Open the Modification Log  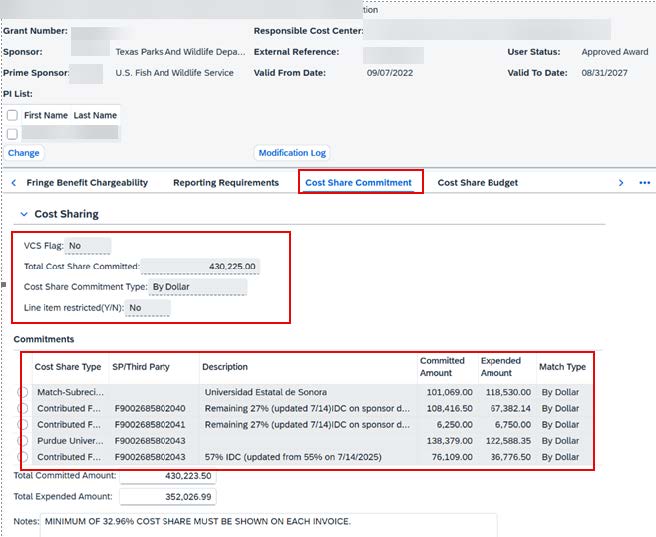pyautogui.click(x=292, y=153)
